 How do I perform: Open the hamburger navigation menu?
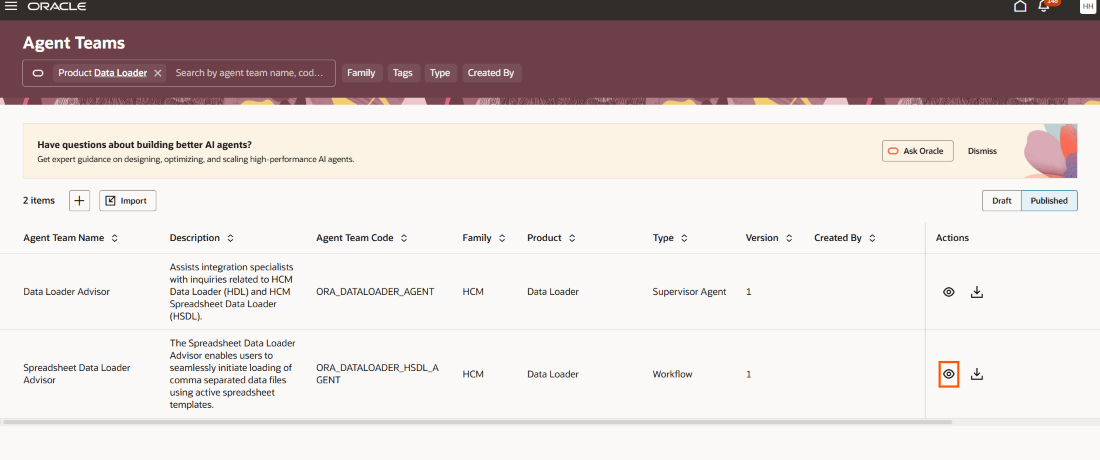point(11,6)
